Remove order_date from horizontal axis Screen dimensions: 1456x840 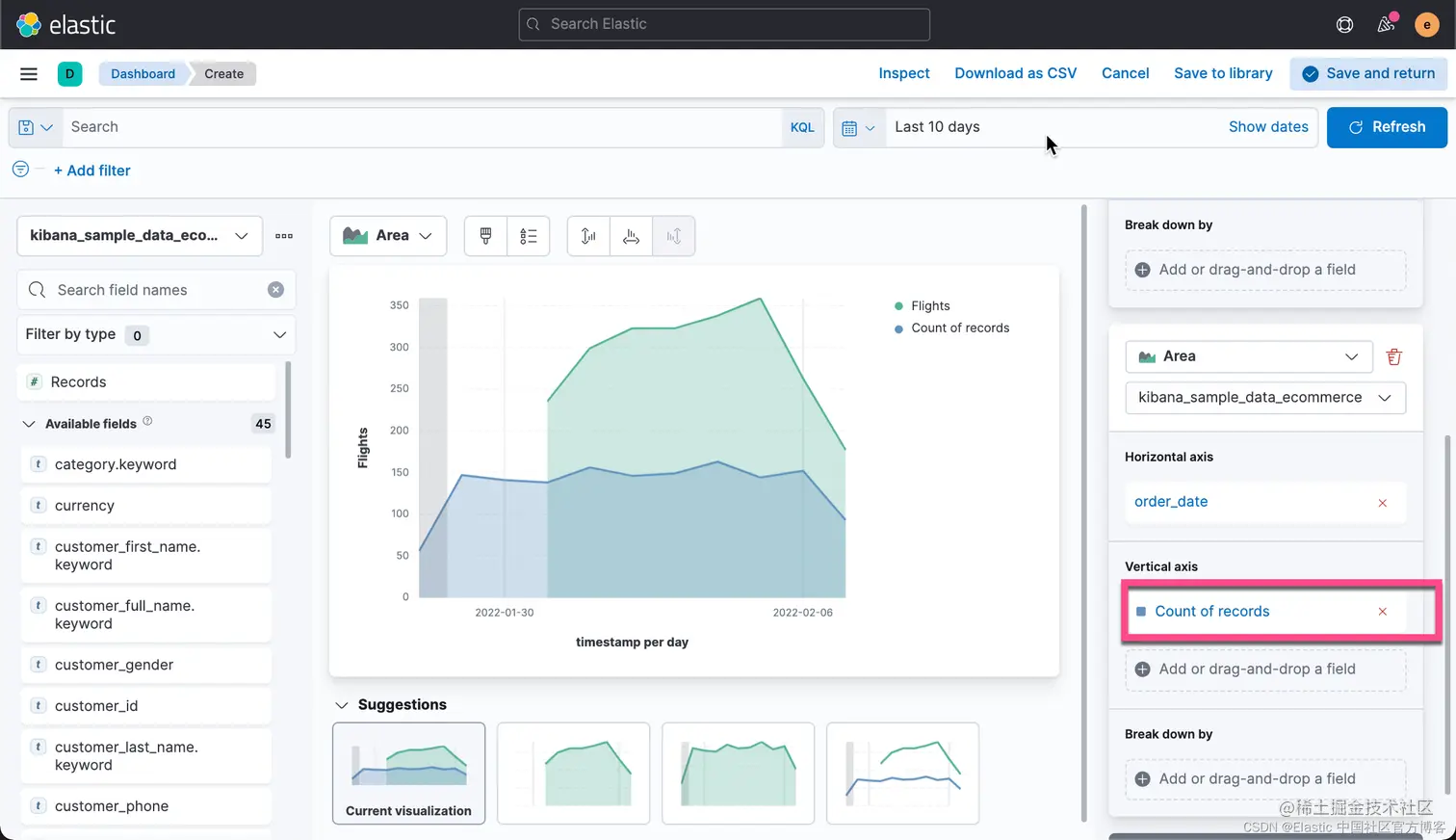click(x=1383, y=503)
